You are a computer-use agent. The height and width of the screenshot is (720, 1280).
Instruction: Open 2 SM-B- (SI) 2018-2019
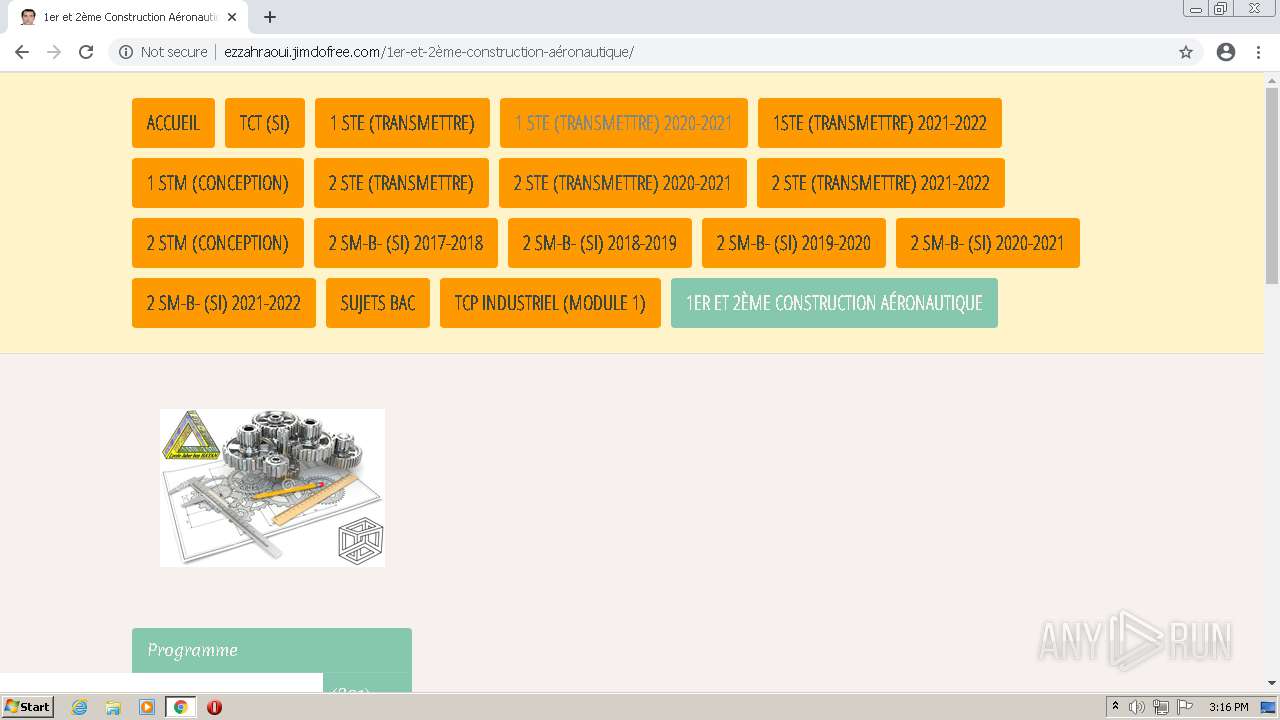[x=600, y=243]
